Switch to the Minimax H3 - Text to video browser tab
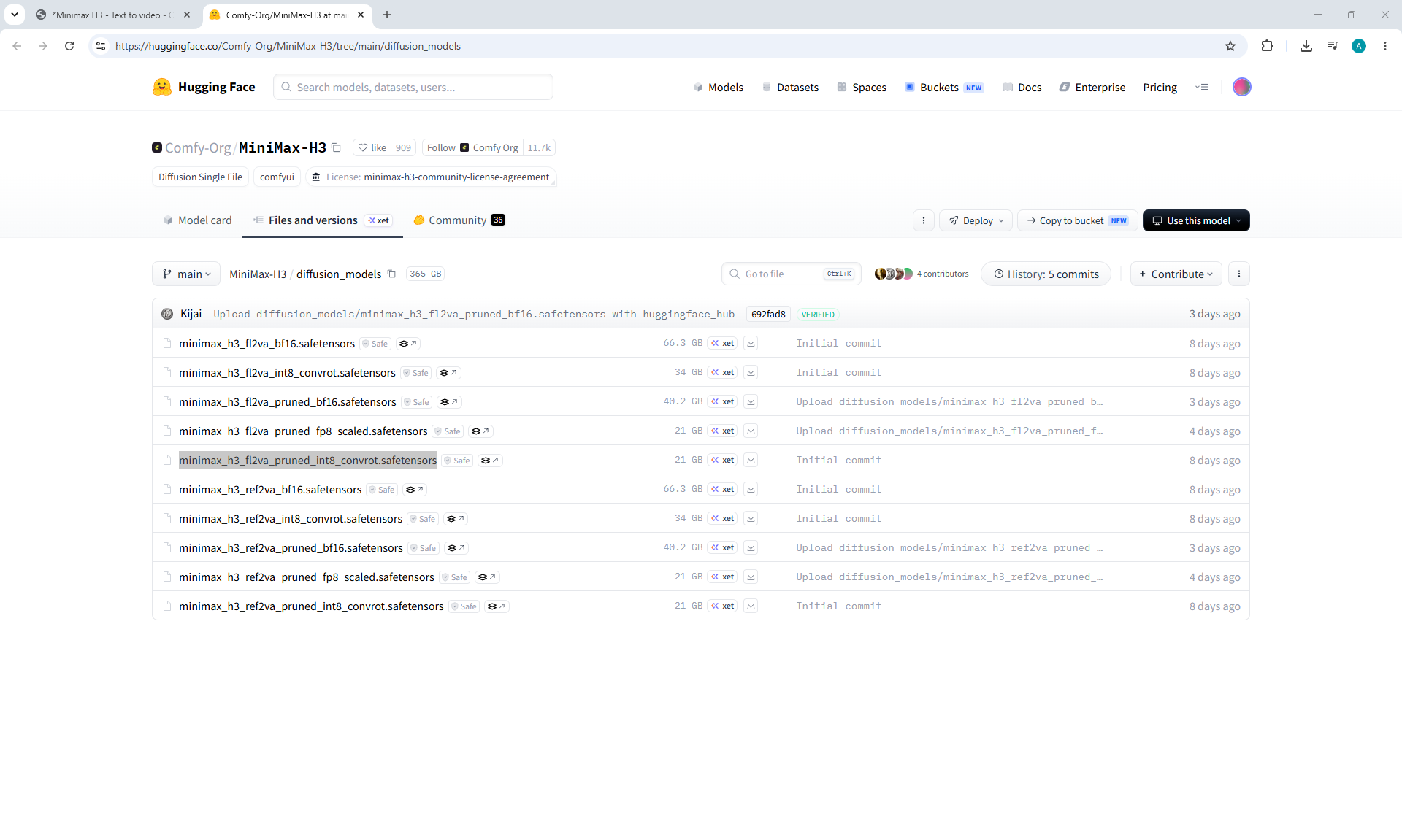The width and height of the screenshot is (1402, 840). pos(112,15)
